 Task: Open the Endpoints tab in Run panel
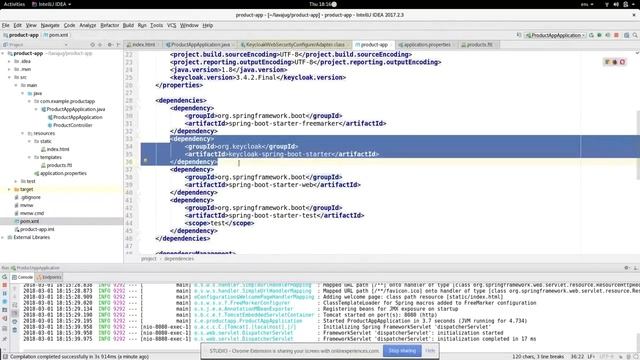tap(49, 277)
